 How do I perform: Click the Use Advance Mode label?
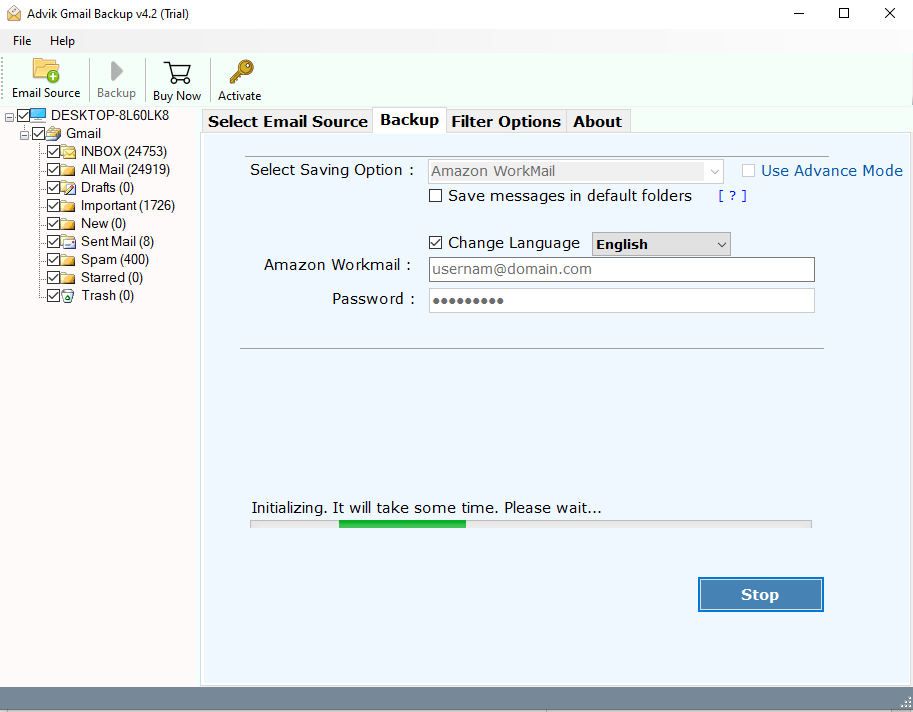click(x=831, y=171)
